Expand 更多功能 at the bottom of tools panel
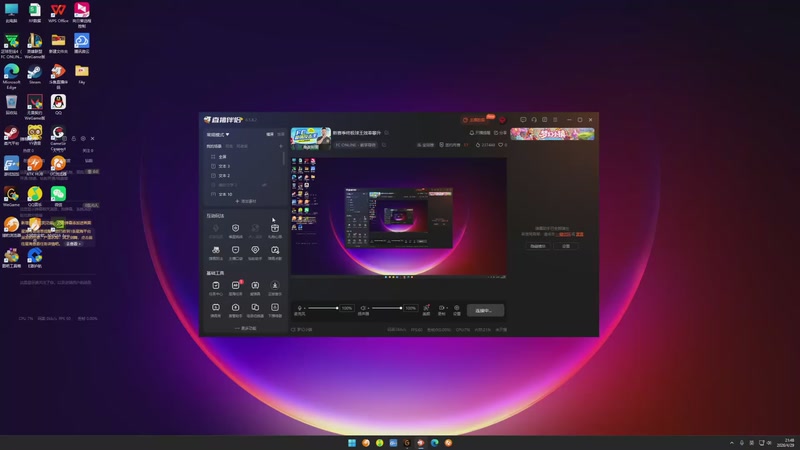The image size is (800, 450). point(245,329)
